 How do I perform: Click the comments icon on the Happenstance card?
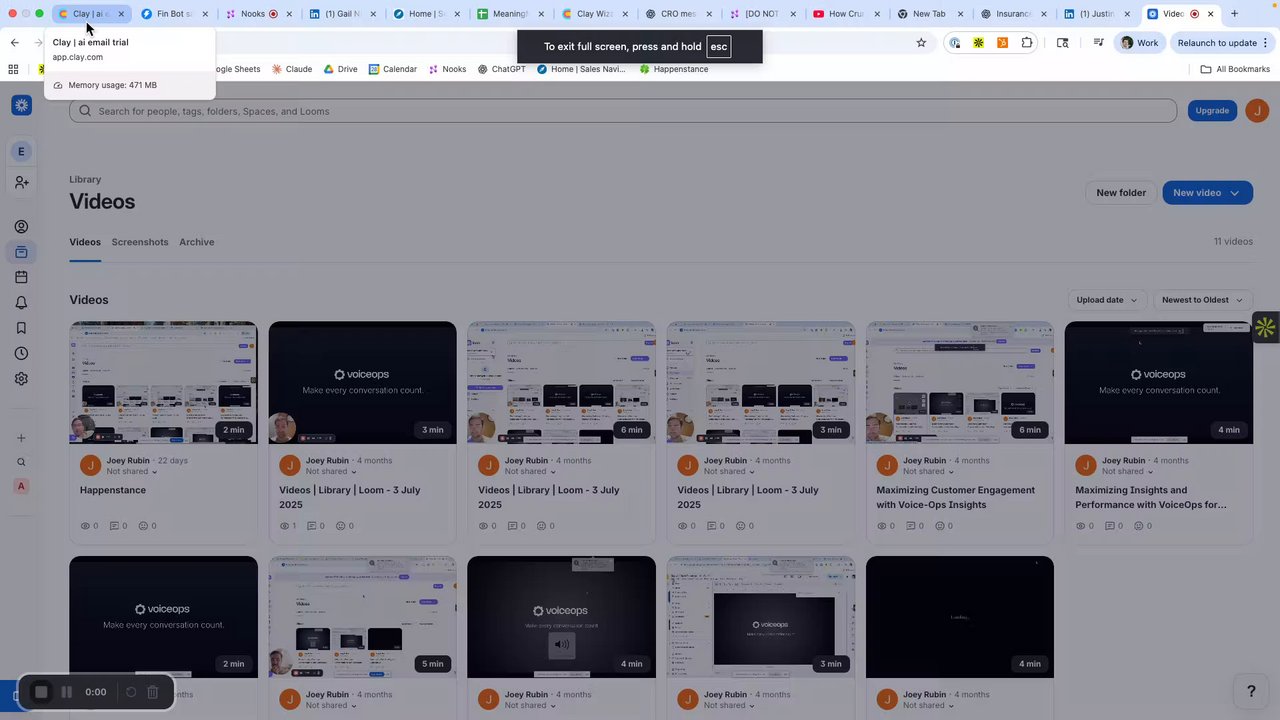pyautogui.click(x=114, y=526)
